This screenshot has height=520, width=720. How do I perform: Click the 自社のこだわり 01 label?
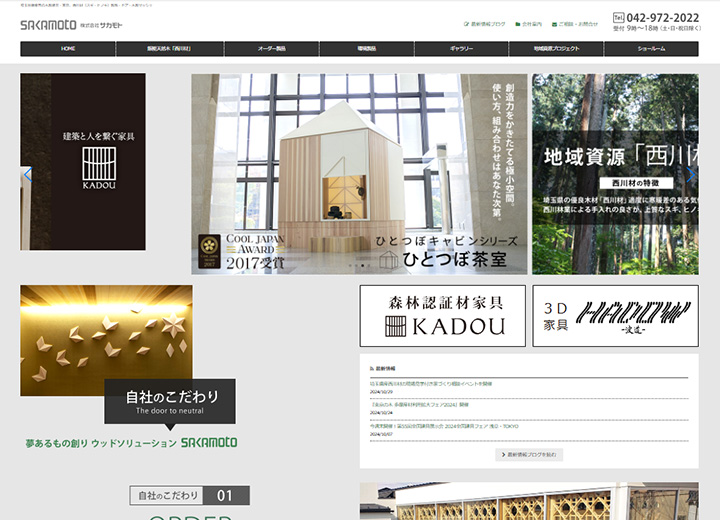click(190, 495)
